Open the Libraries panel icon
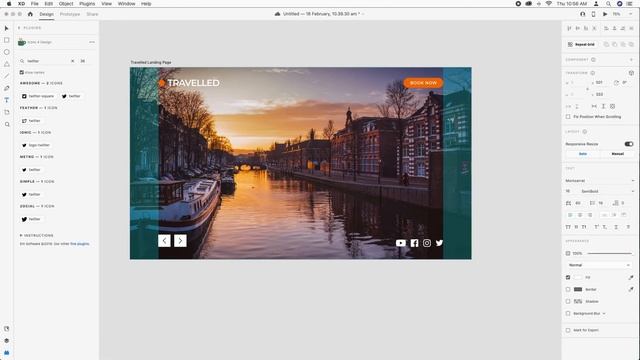640x360 pixels. tap(7, 329)
